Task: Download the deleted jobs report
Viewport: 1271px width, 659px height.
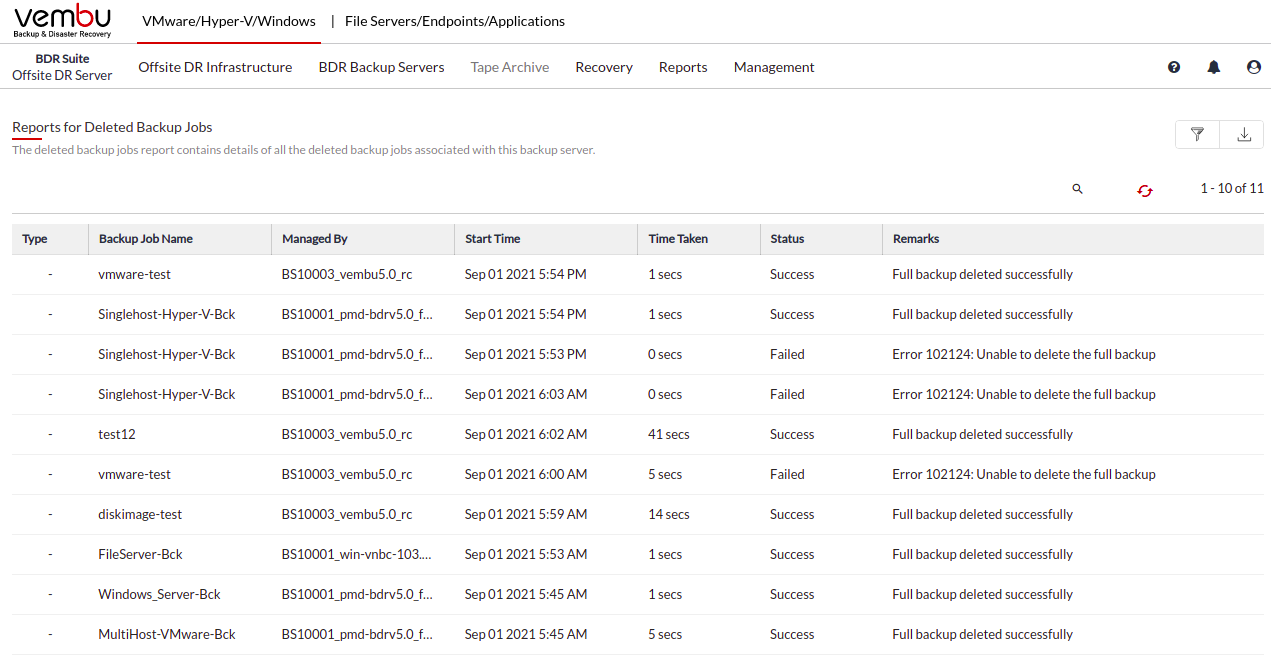Action: (1244, 134)
